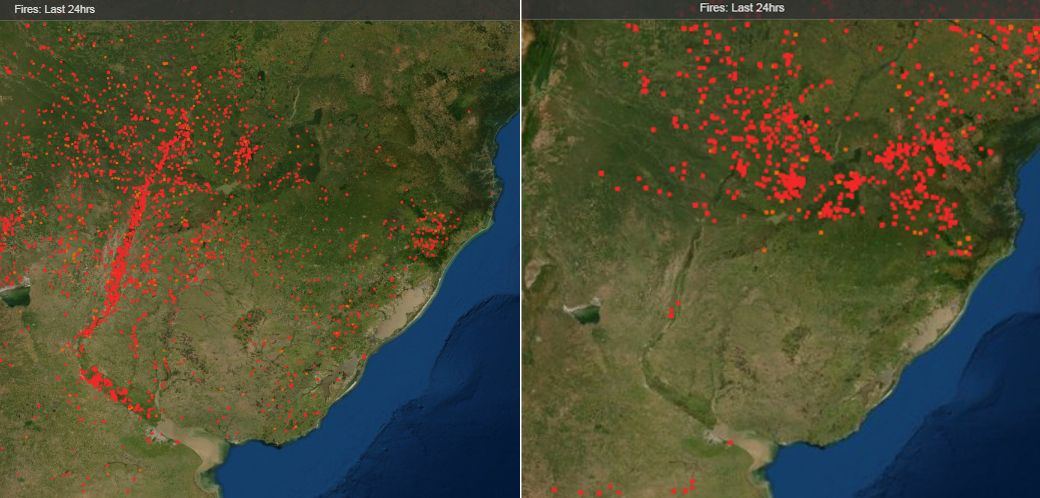Select the largest central fire cluster in the right map
This screenshot has width=1040, height=498.
[x=792, y=182]
